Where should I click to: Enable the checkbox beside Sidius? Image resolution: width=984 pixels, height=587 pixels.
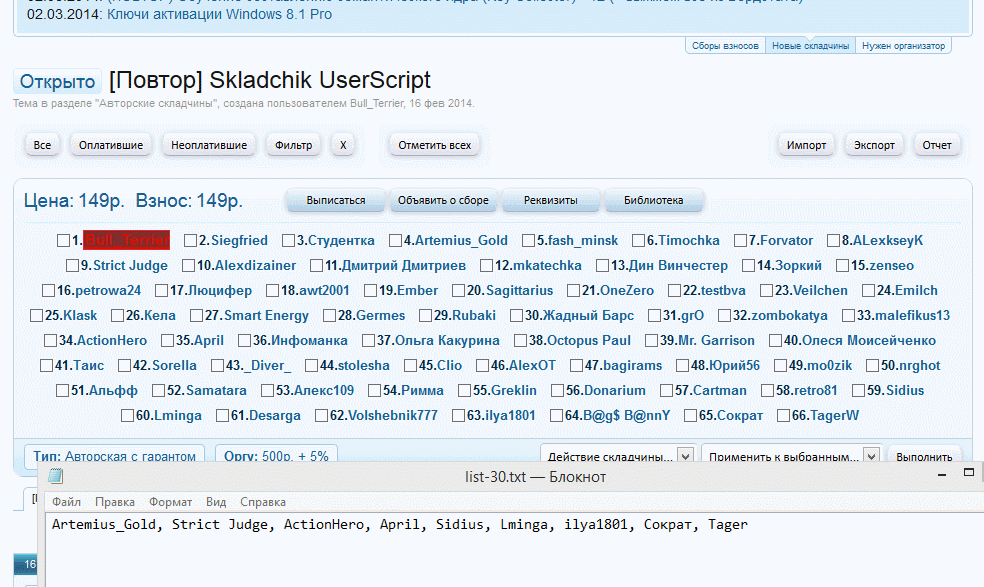tap(858, 390)
